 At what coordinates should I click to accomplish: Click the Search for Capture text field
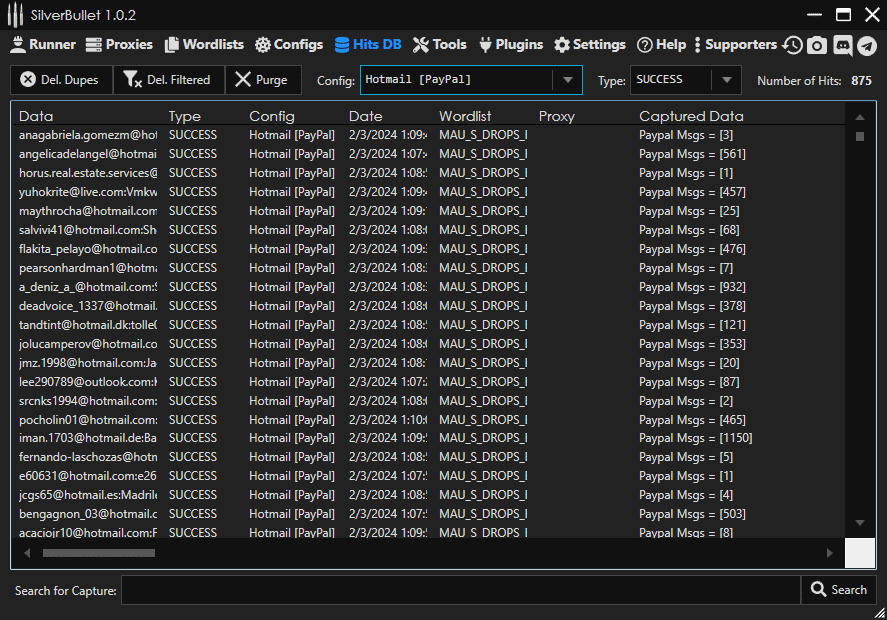(460, 590)
